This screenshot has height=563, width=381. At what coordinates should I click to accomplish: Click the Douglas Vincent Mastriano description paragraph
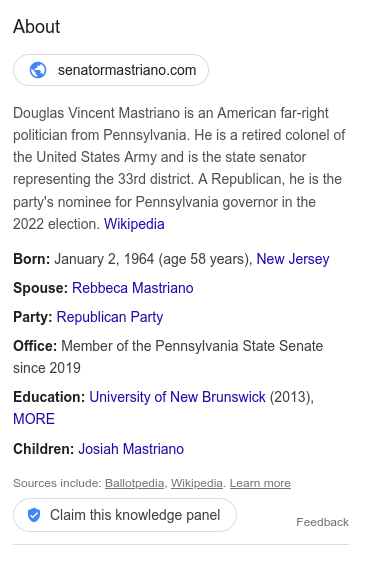179,168
